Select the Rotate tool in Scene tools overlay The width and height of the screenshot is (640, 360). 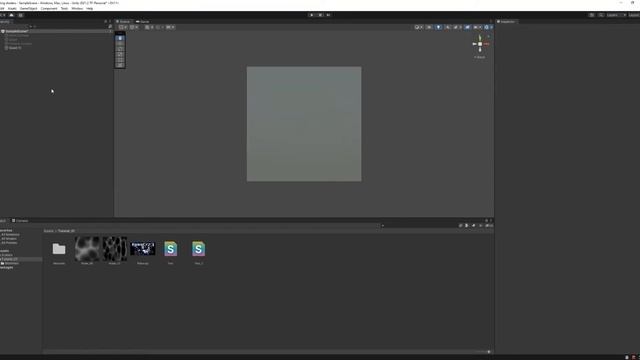click(x=120, y=49)
